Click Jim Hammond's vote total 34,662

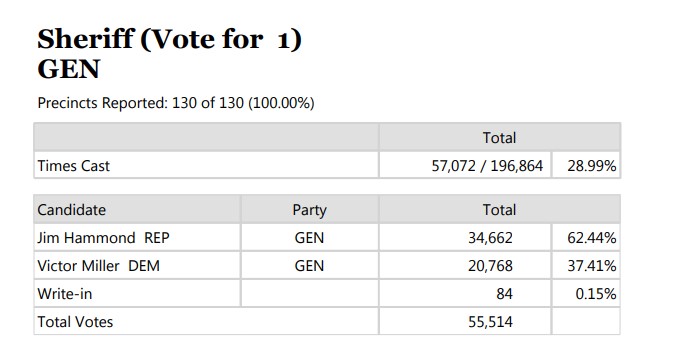point(490,238)
